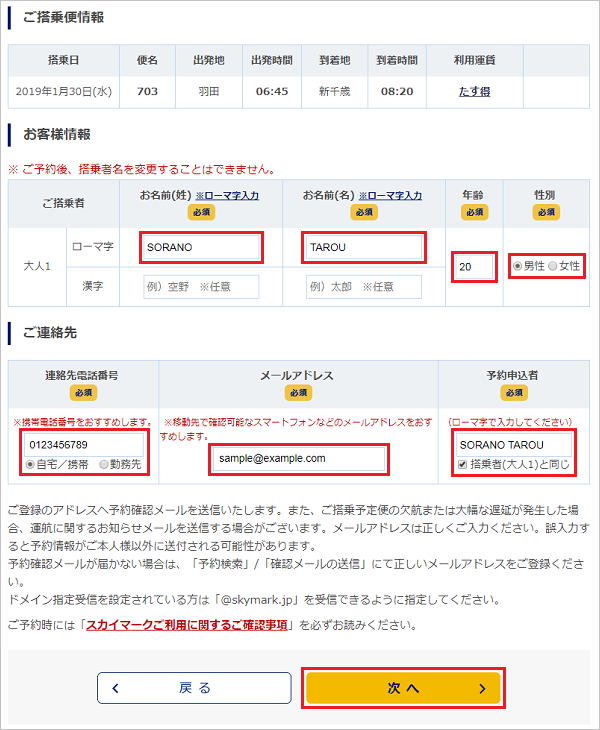Click the email field with sample@example.com

point(298,458)
